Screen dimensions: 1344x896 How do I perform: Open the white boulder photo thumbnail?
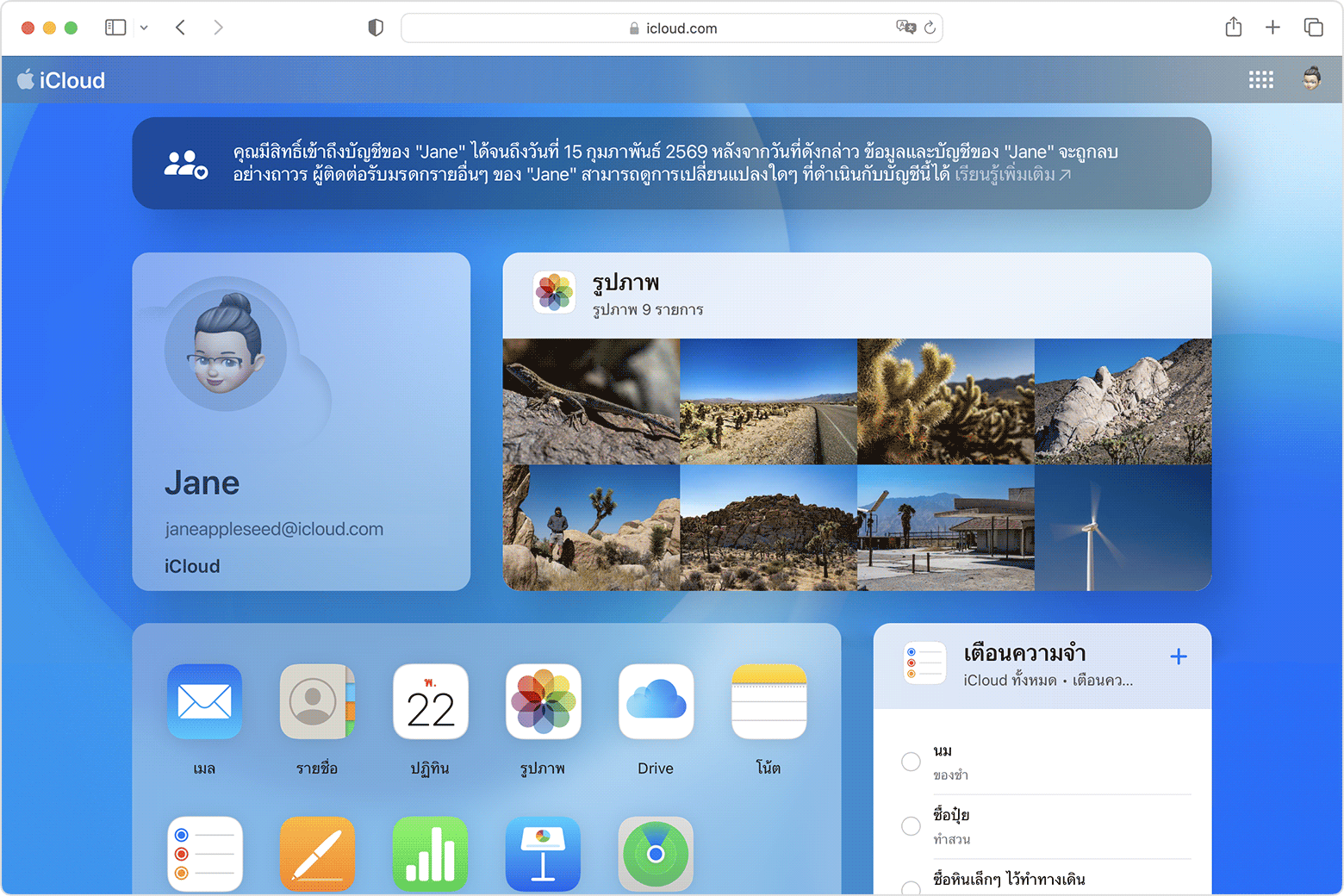[1123, 401]
